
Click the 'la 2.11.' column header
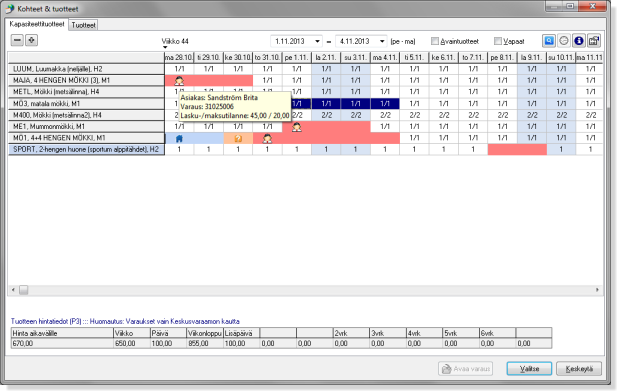[326, 57]
